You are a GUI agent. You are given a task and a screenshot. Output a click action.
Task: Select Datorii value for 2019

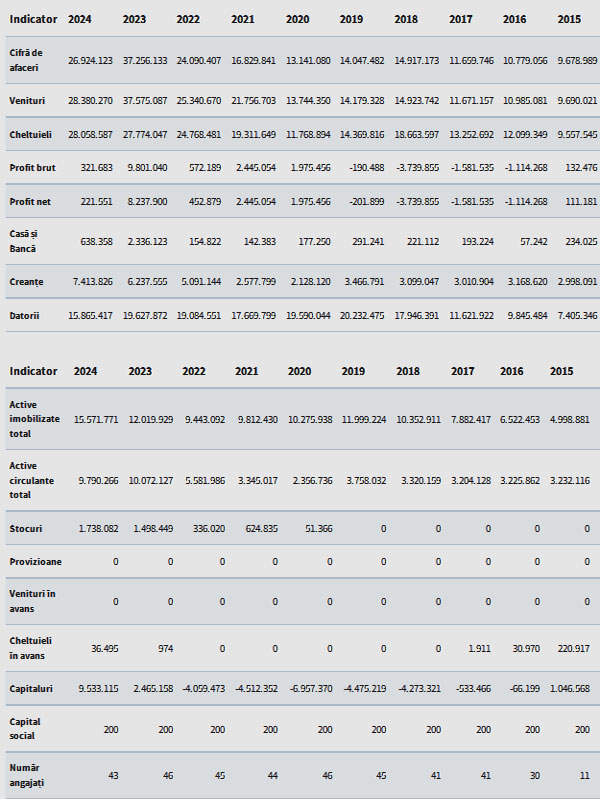point(362,316)
